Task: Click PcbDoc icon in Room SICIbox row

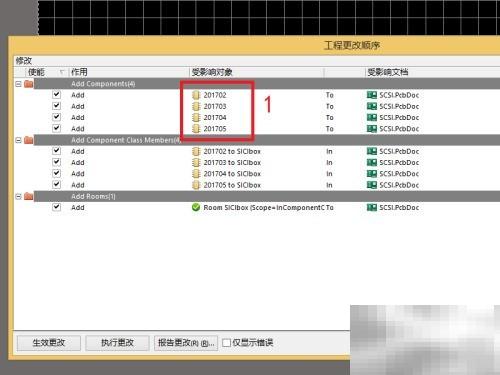Action: click(x=372, y=207)
